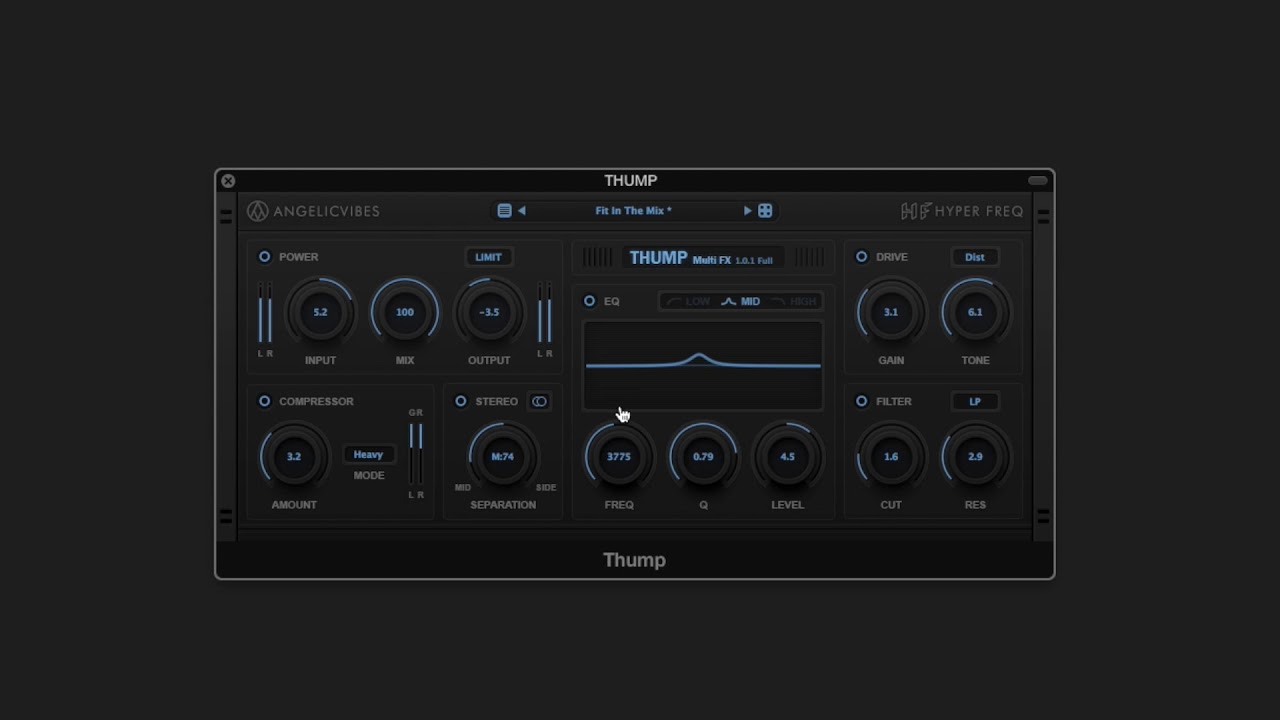Click the AngelicVibes logo
This screenshot has height=720, width=1280.
point(314,211)
